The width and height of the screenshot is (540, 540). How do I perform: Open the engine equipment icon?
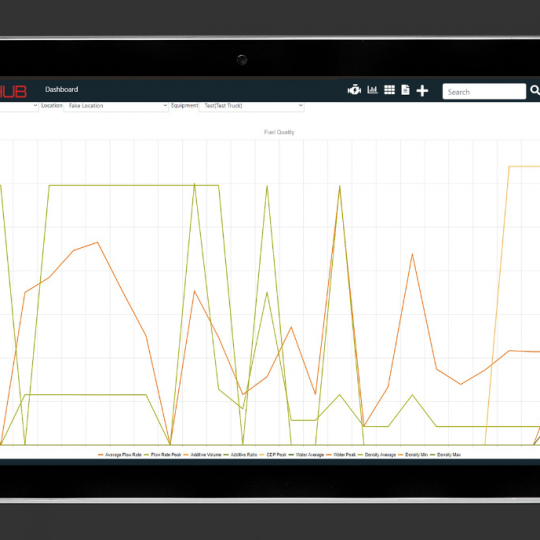coord(354,90)
